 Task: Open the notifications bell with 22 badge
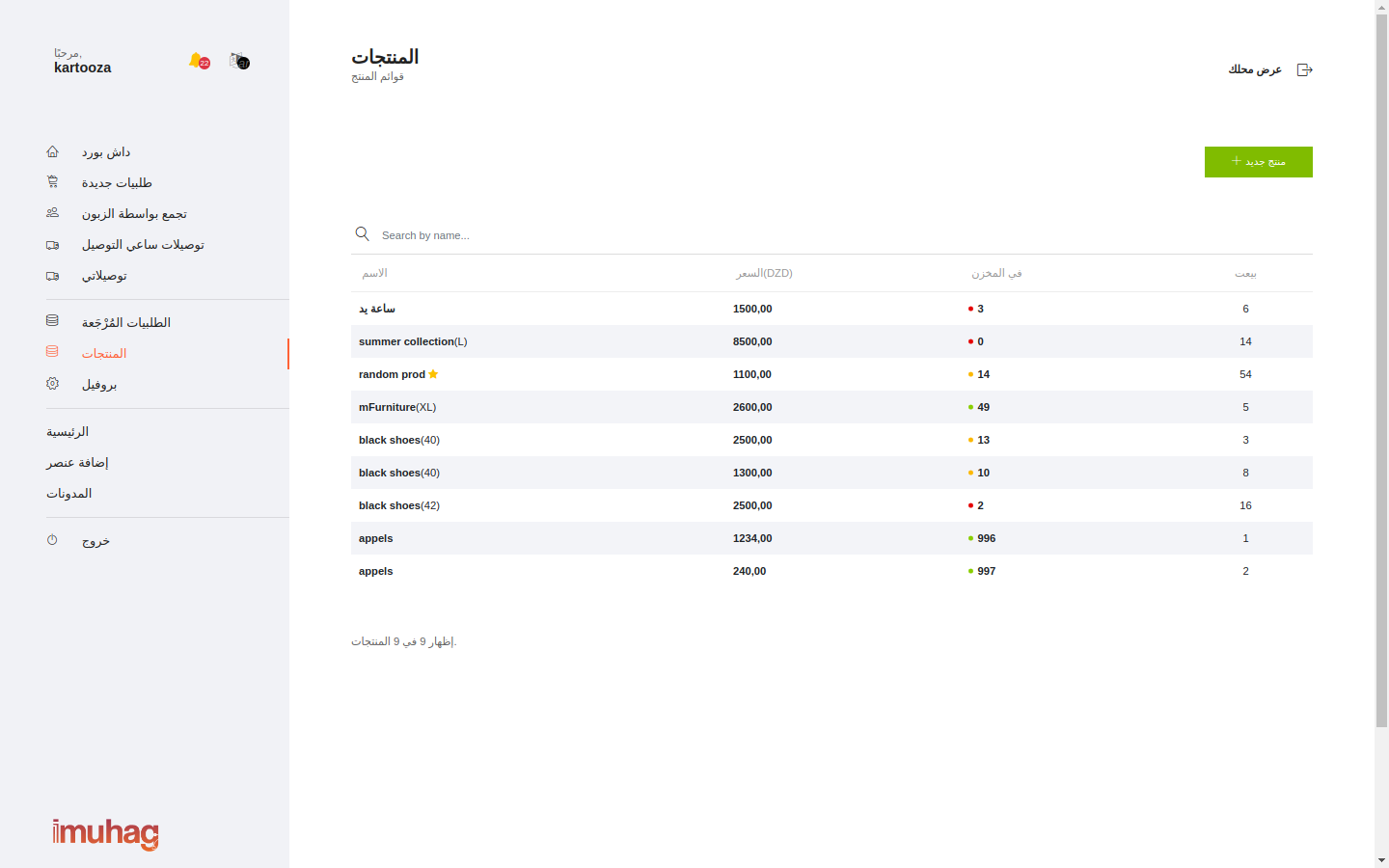(198, 61)
